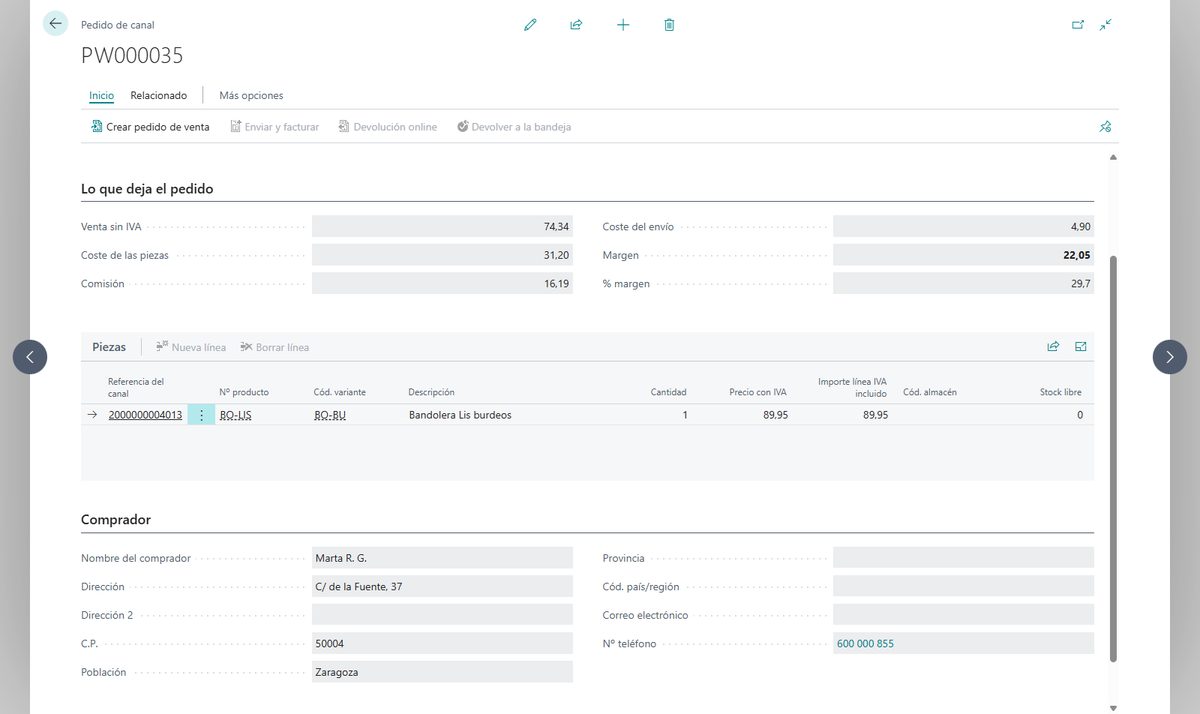Click the vertical scrollbar thumb
Screen dimensions: 1200x714
pyautogui.click(x=1113, y=458)
